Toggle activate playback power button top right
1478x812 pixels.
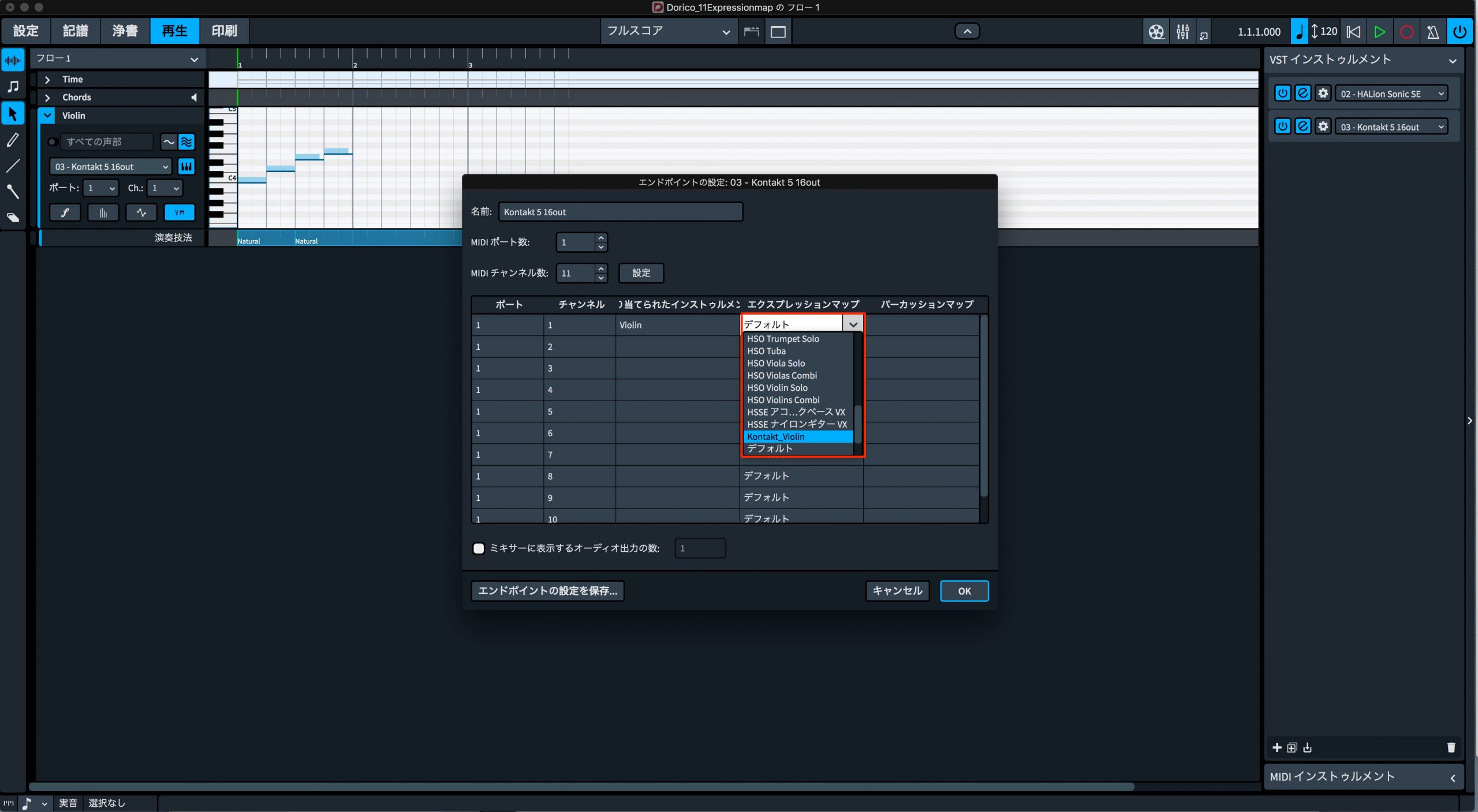pyautogui.click(x=1460, y=32)
